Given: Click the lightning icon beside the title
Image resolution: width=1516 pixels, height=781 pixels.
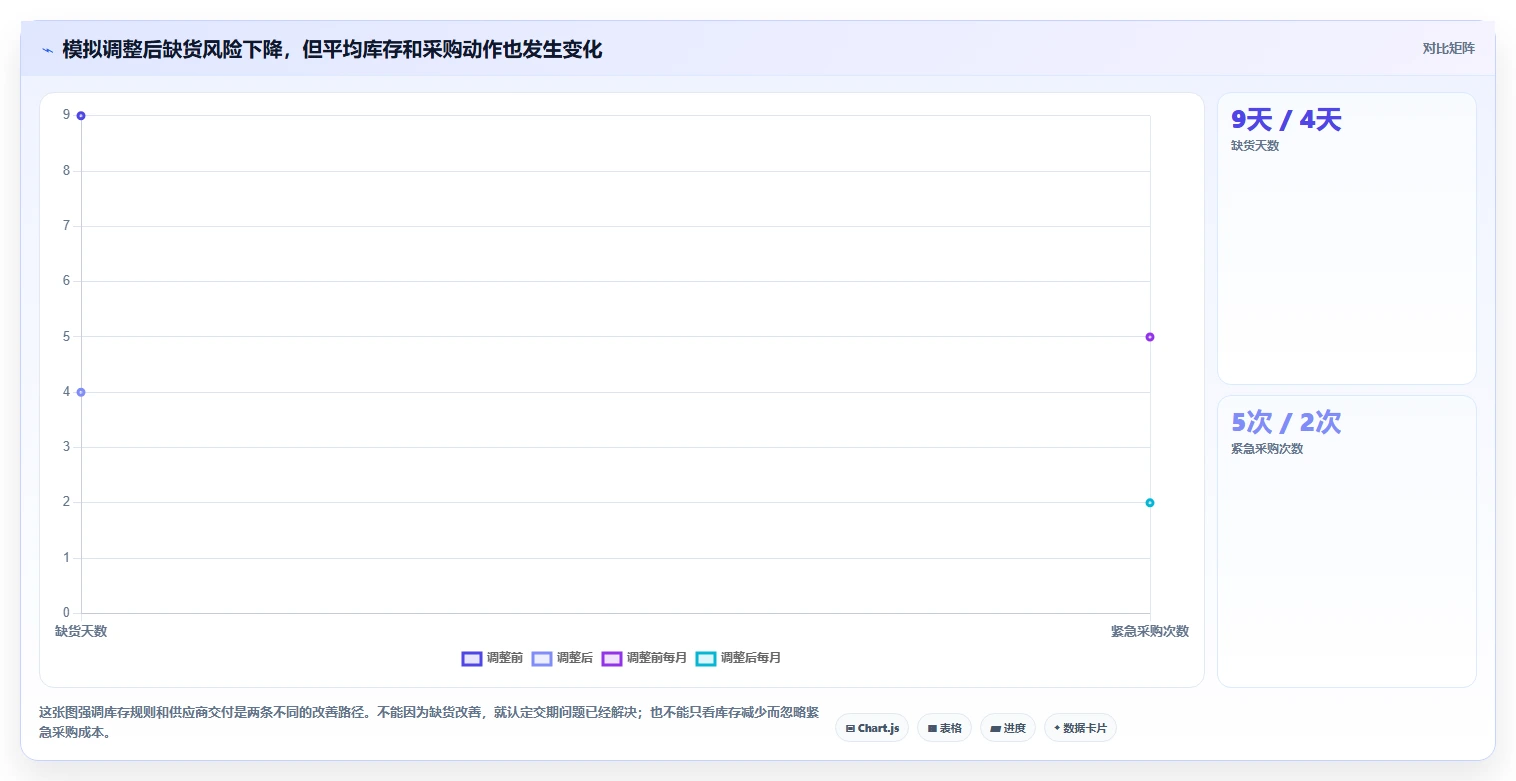Looking at the screenshot, I should 47,49.
